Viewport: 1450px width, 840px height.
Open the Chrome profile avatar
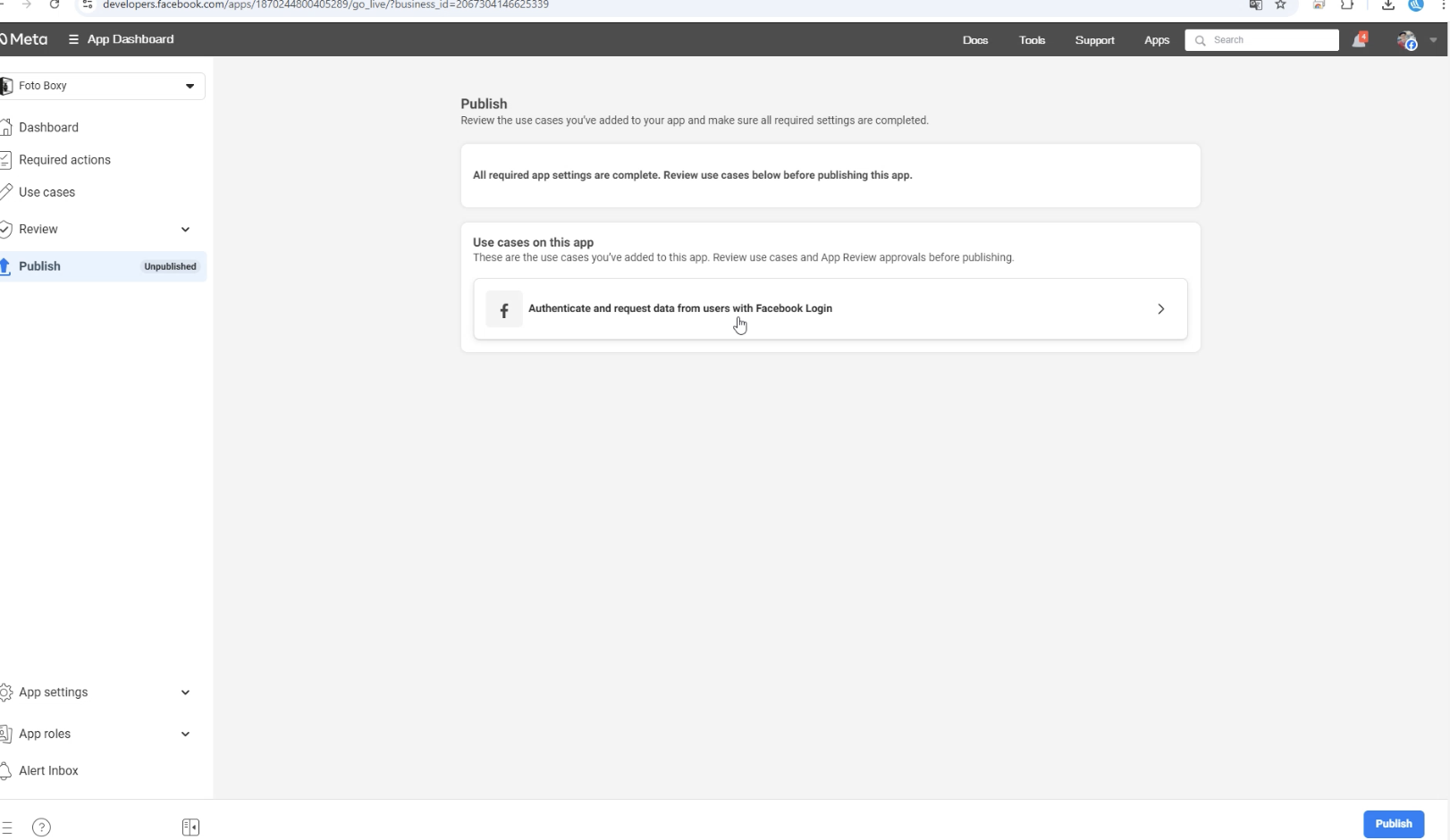point(1416,5)
